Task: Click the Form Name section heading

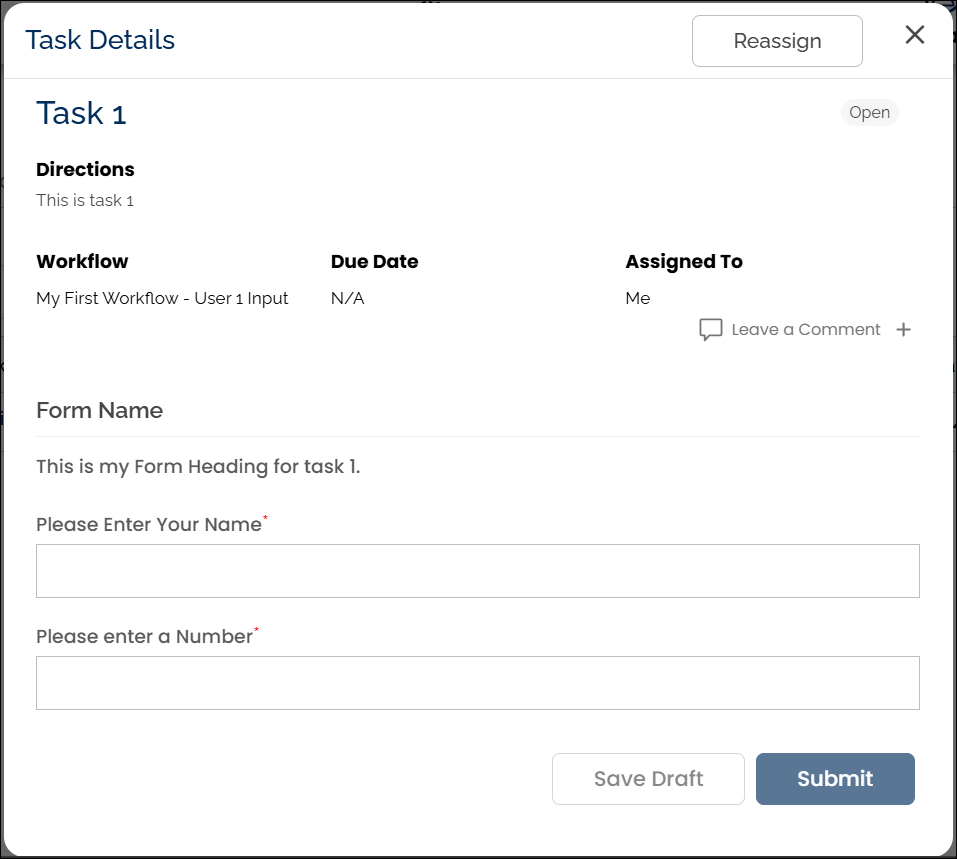Action: (99, 411)
